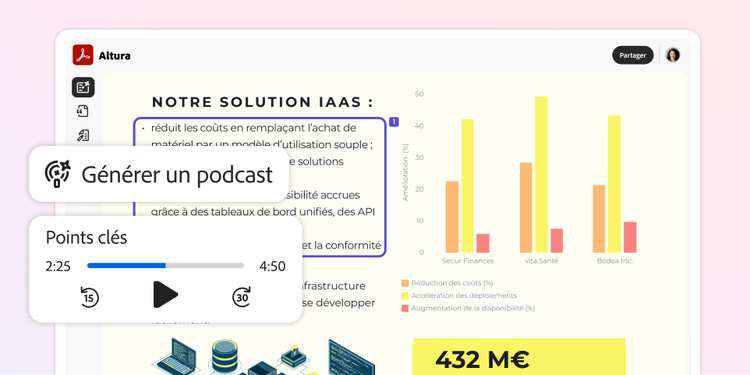Click the Altura document title
Viewport: 750px width, 375px height.
[x=114, y=56]
